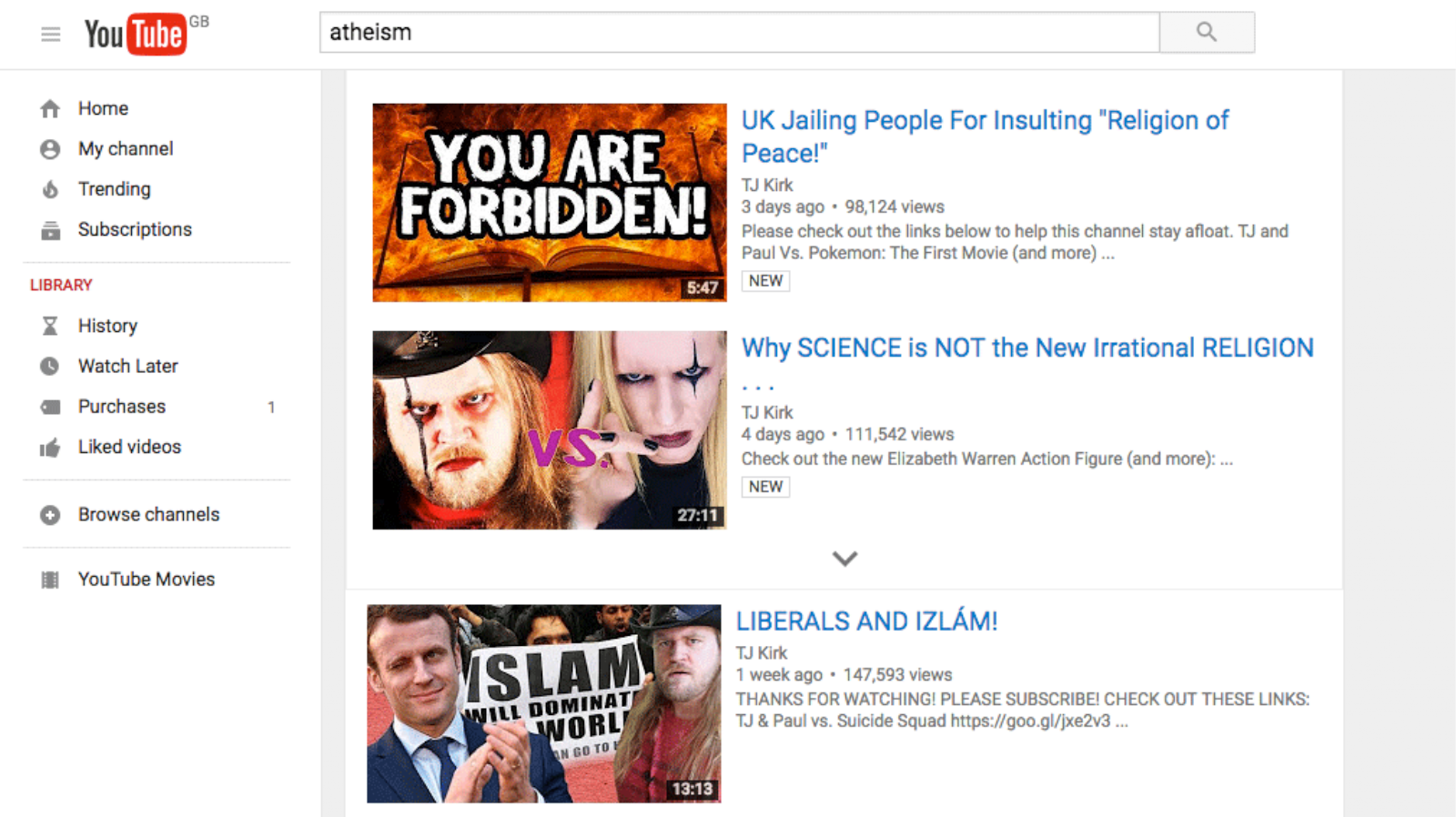Go to YouTube Movies
1456x817 pixels.
(147, 580)
